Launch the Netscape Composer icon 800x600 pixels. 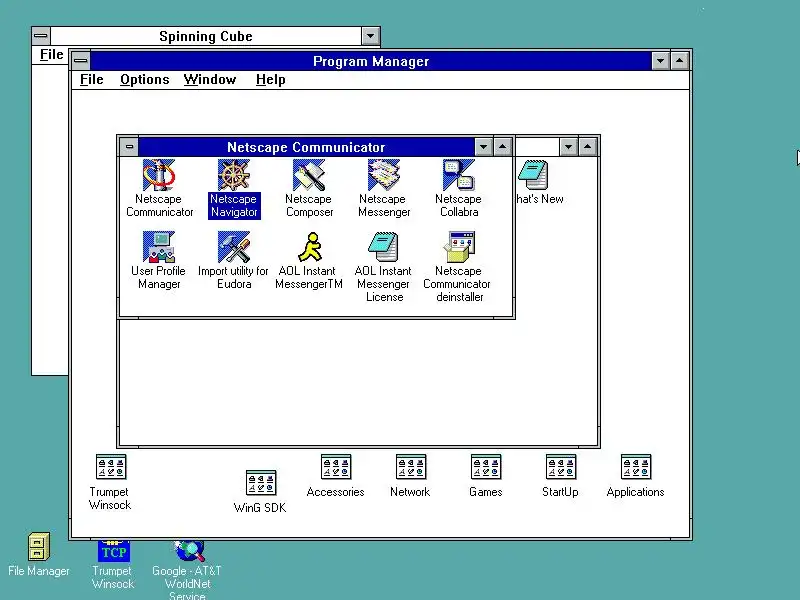coord(309,175)
